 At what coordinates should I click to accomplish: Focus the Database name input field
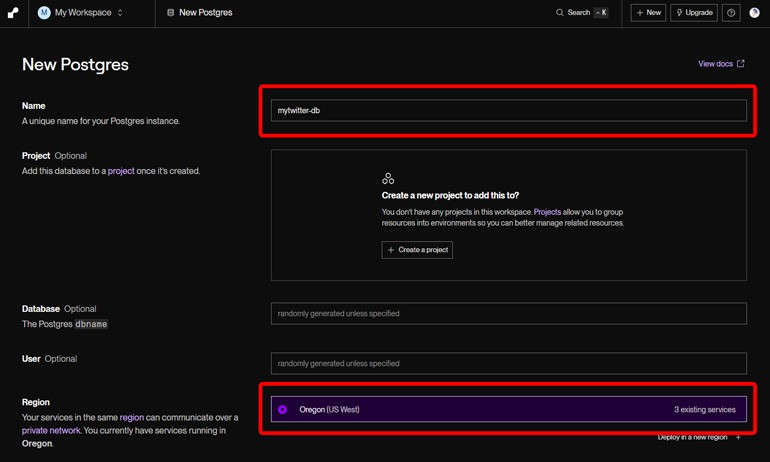click(x=508, y=314)
